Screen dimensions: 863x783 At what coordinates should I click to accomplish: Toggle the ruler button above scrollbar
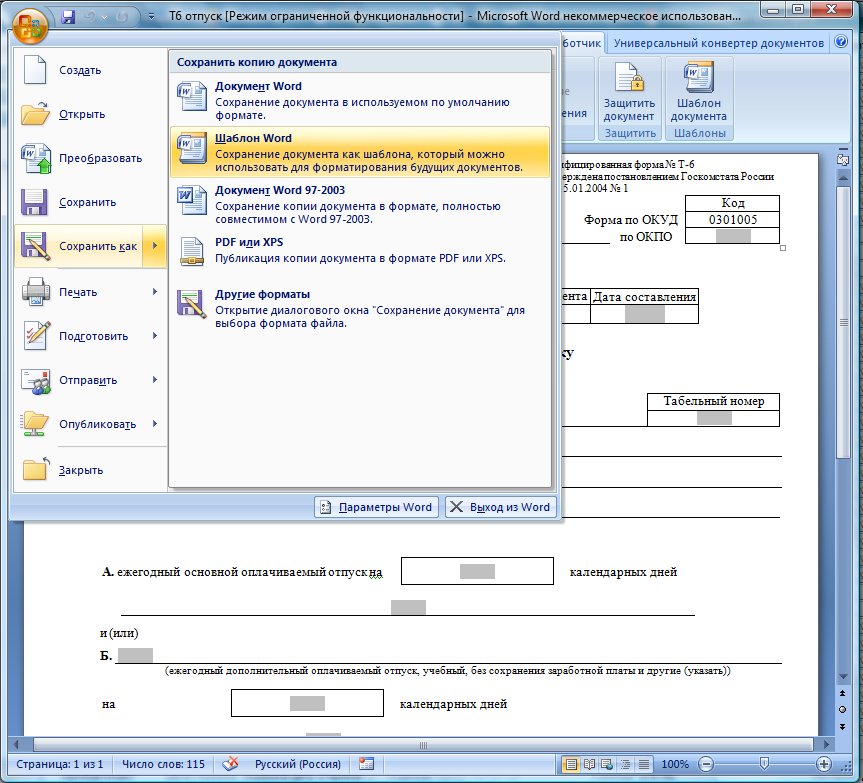(x=843, y=160)
